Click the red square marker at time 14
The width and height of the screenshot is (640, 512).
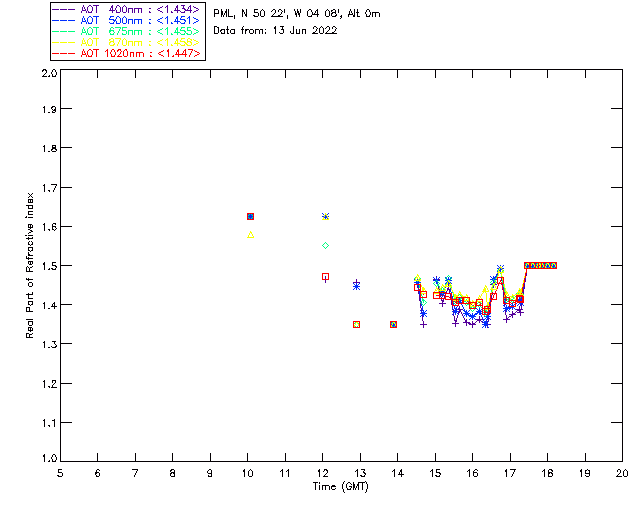pos(393,325)
